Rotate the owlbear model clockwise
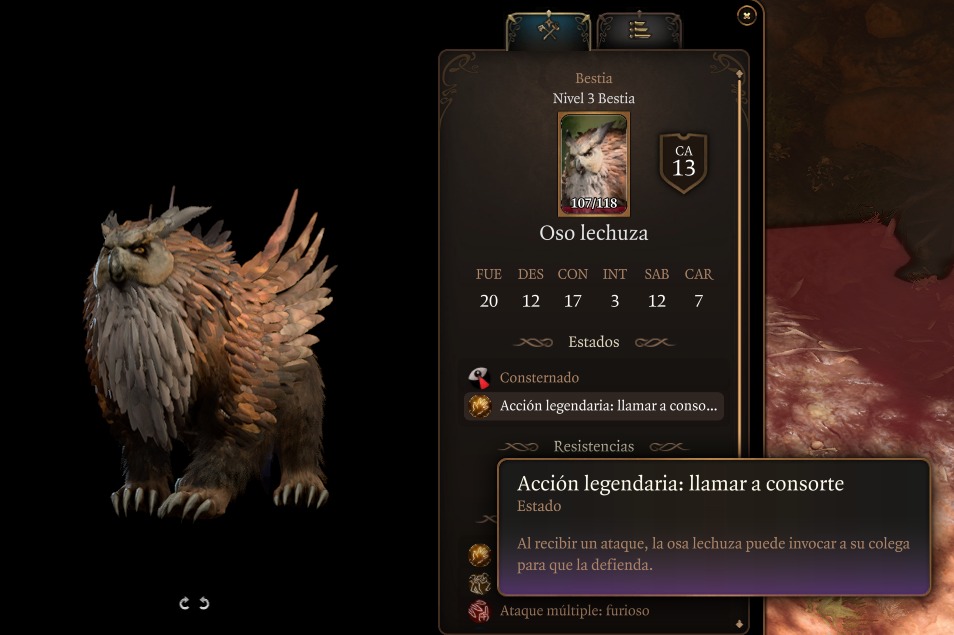 (x=184, y=603)
